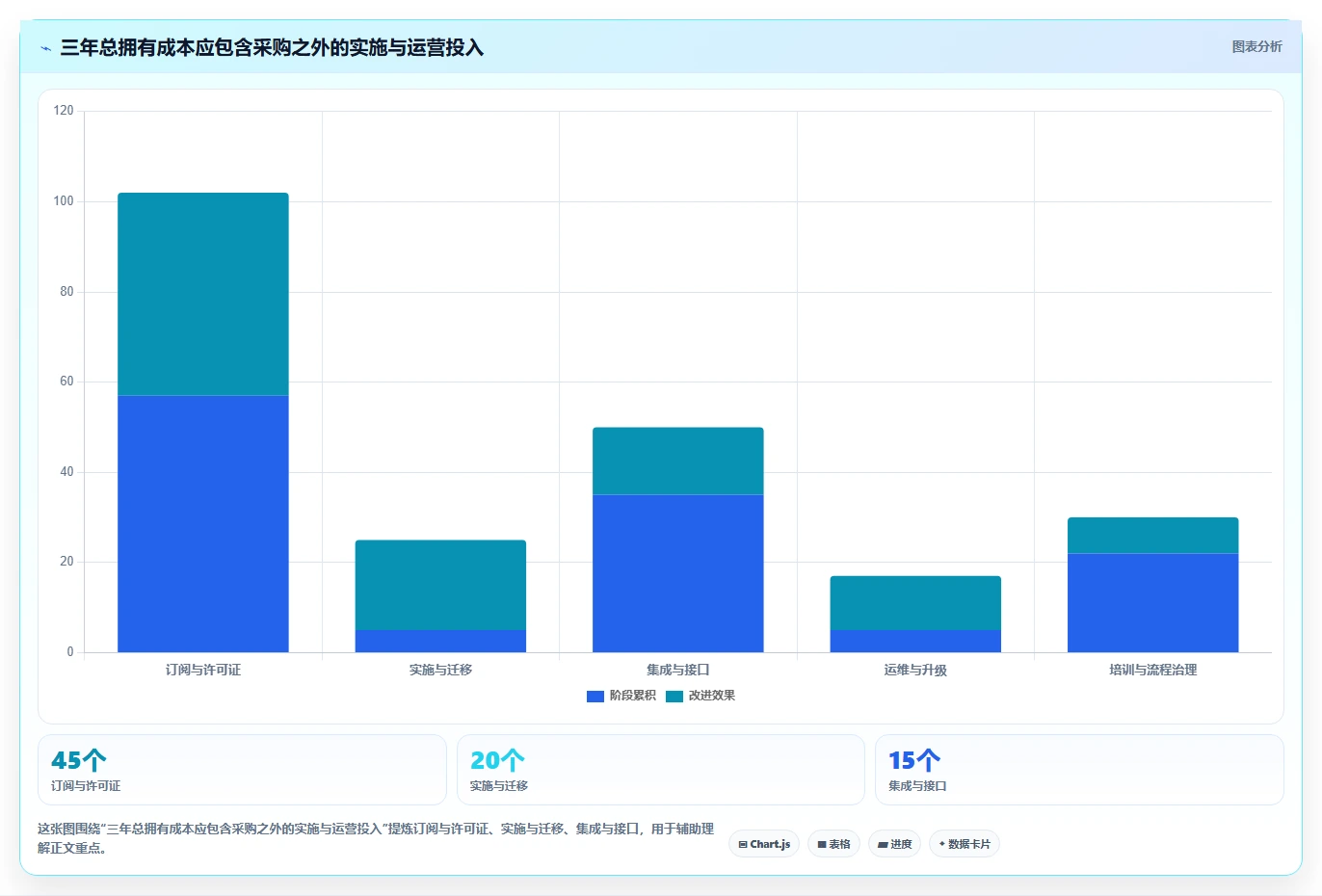Click the blue segment of the 培训与流程治理 bar
The width and height of the screenshot is (1322, 896).
point(1153,602)
